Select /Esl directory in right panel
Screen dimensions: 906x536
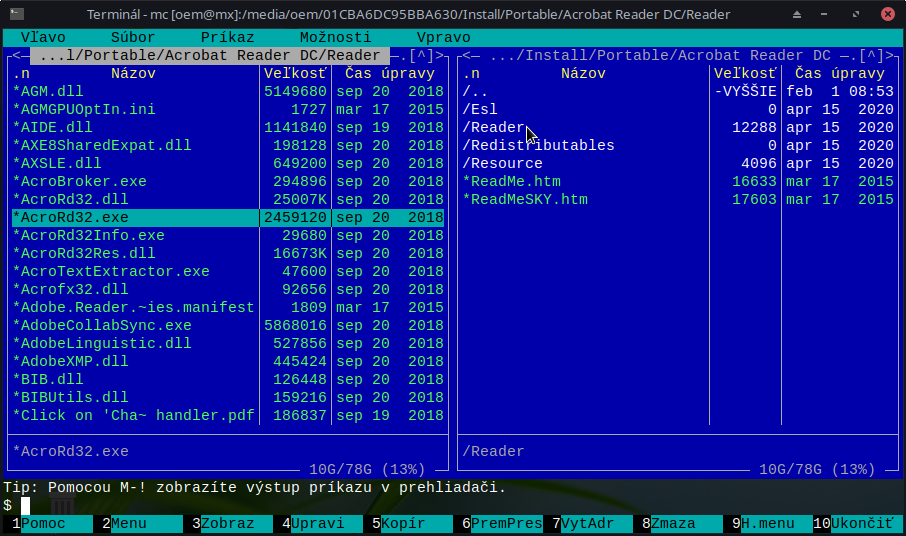(678, 109)
